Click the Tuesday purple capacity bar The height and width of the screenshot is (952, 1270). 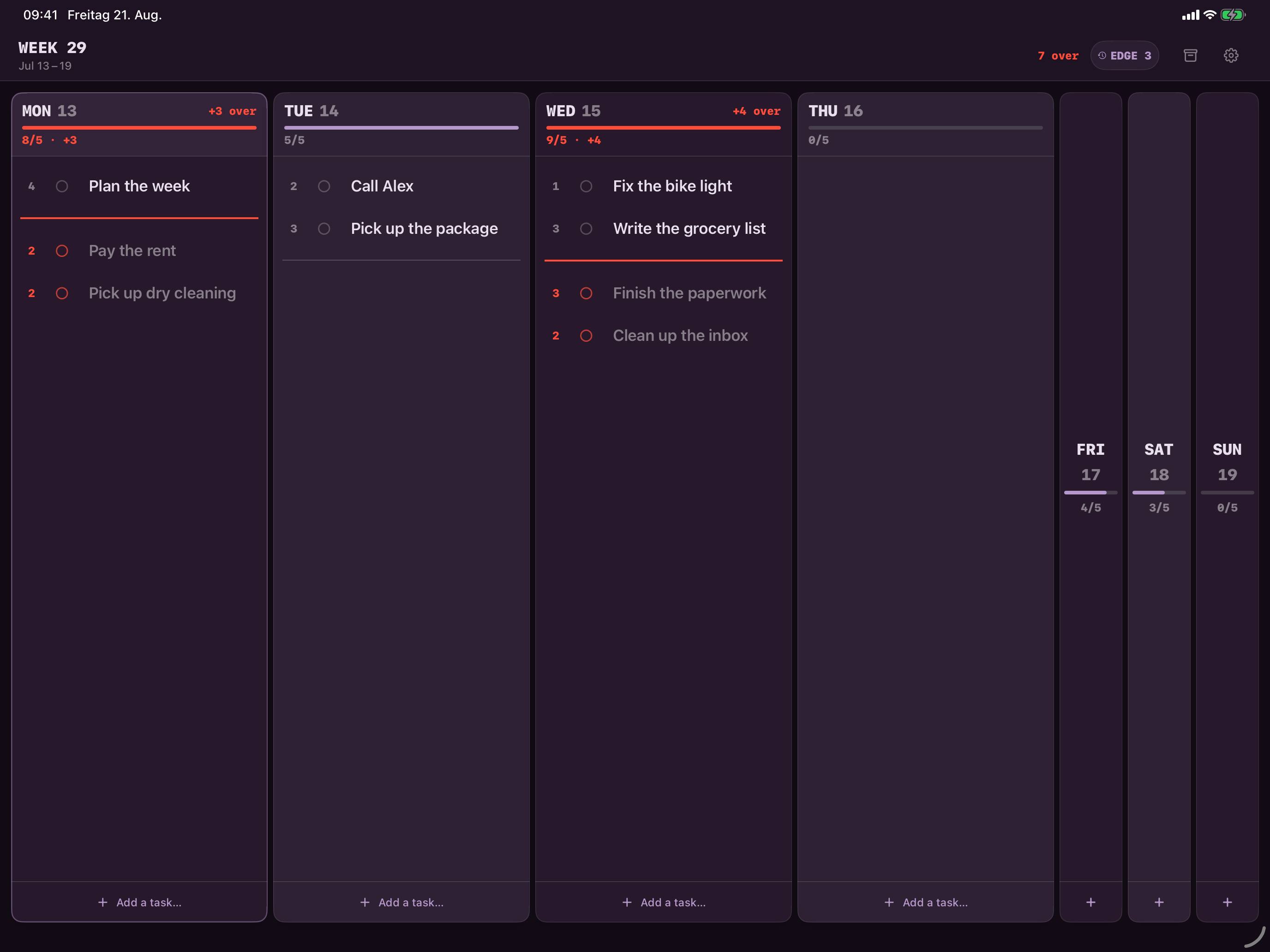[x=401, y=127]
